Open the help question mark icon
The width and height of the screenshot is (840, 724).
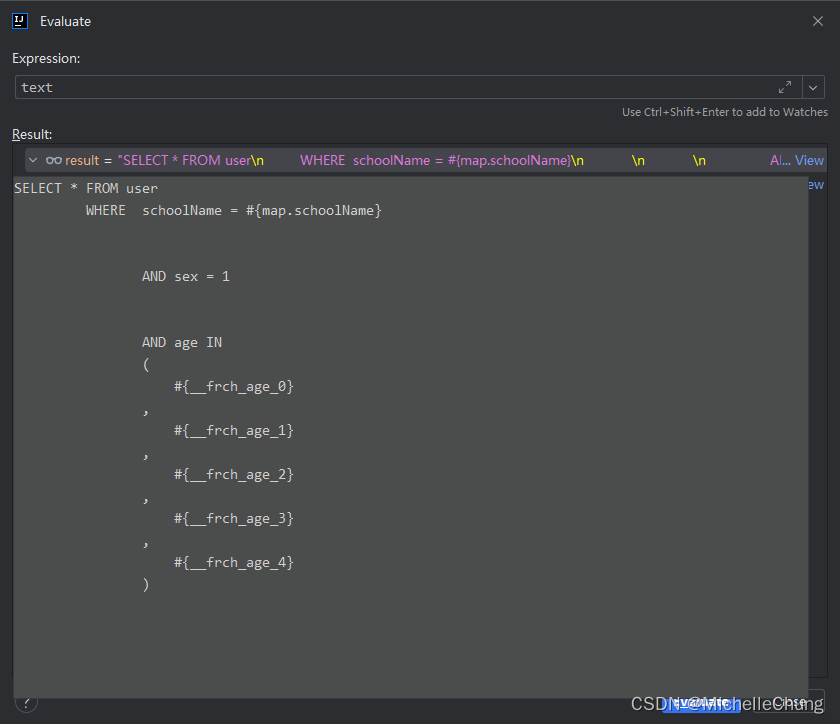pyautogui.click(x=26, y=703)
